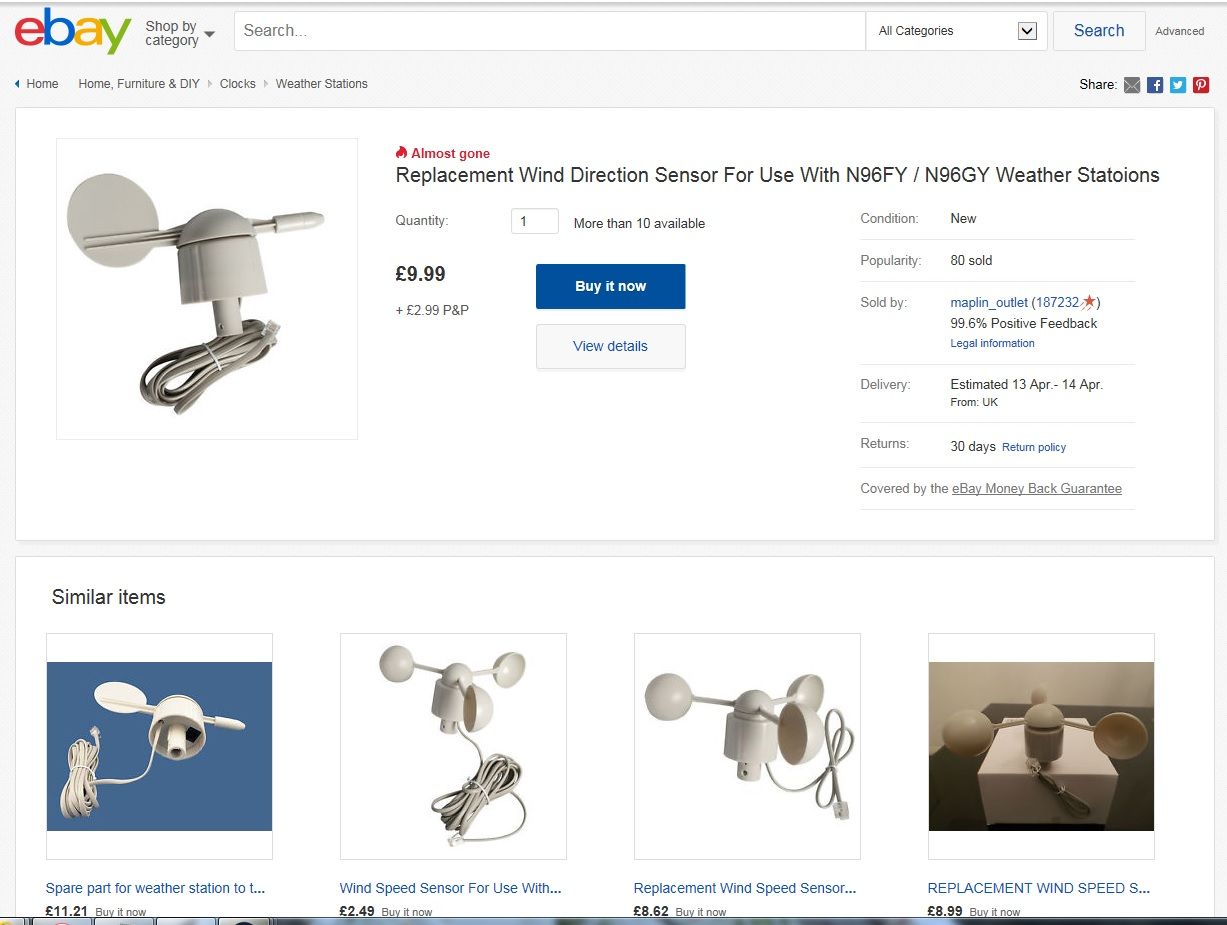This screenshot has width=1227, height=925.
Task: Share listing via email icon
Action: click(x=1132, y=85)
